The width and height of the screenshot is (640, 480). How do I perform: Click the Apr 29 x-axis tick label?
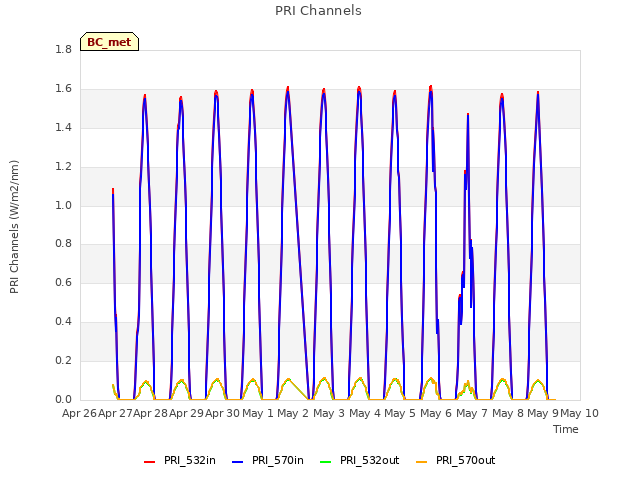click(187, 413)
